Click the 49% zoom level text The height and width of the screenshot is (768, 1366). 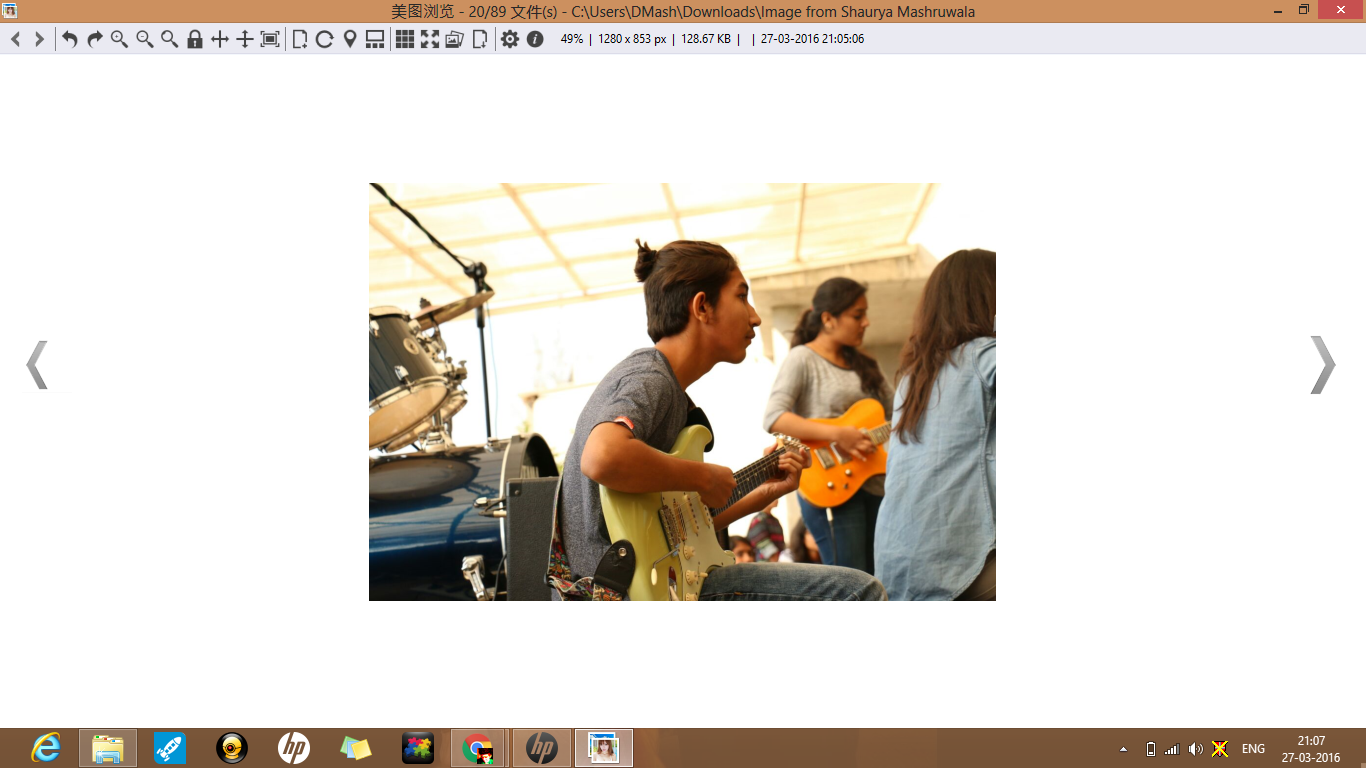coord(572,39)
